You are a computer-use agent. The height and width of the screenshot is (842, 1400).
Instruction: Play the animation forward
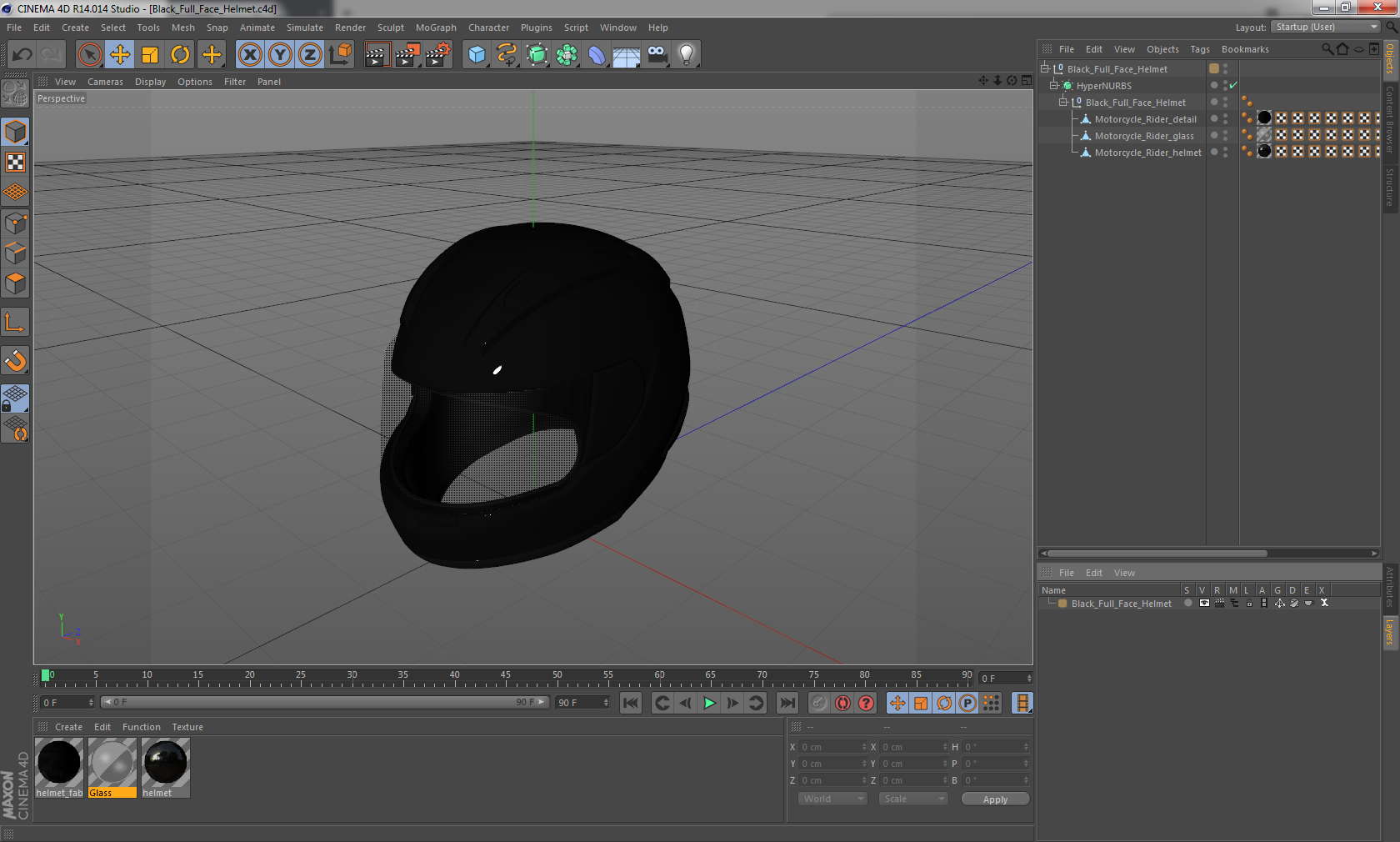709,703
